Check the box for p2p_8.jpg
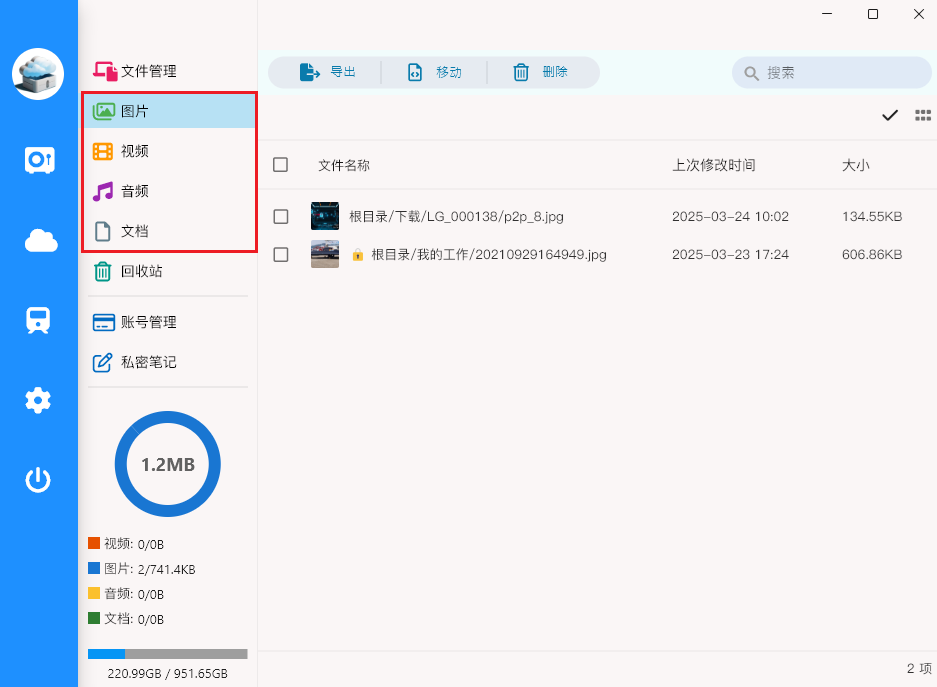Viewport: 937px width, 687px height. point(280,216)
